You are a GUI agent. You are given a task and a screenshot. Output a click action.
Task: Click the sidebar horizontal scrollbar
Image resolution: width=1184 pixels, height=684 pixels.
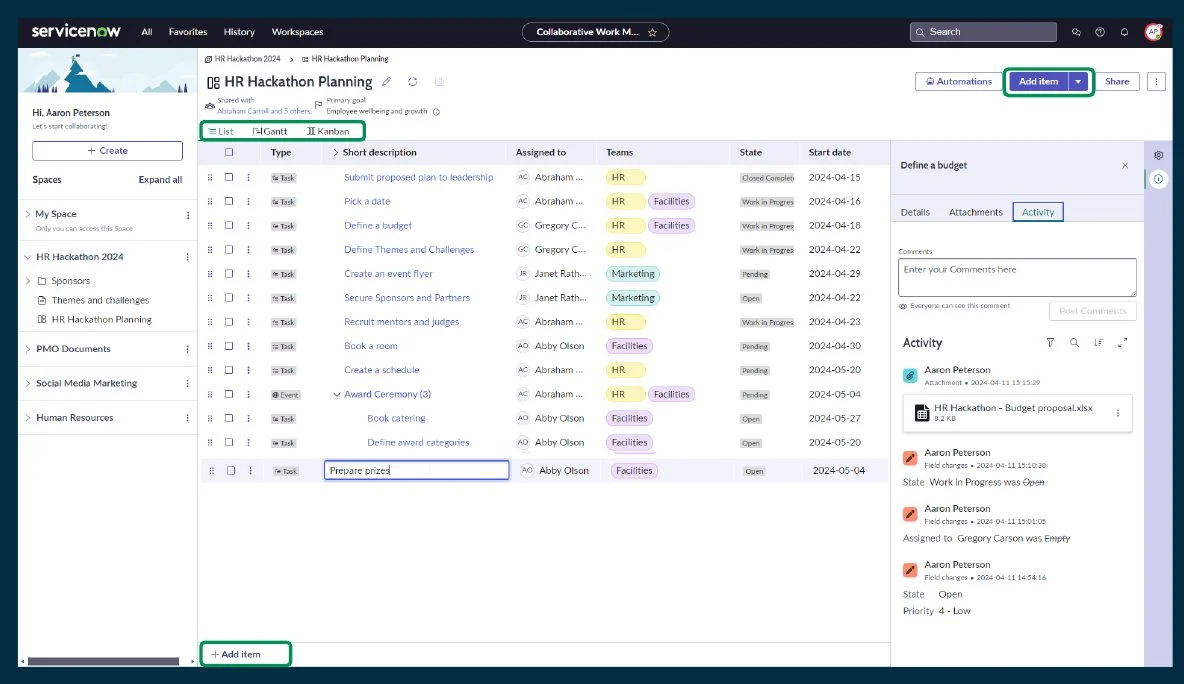[103, 661]
